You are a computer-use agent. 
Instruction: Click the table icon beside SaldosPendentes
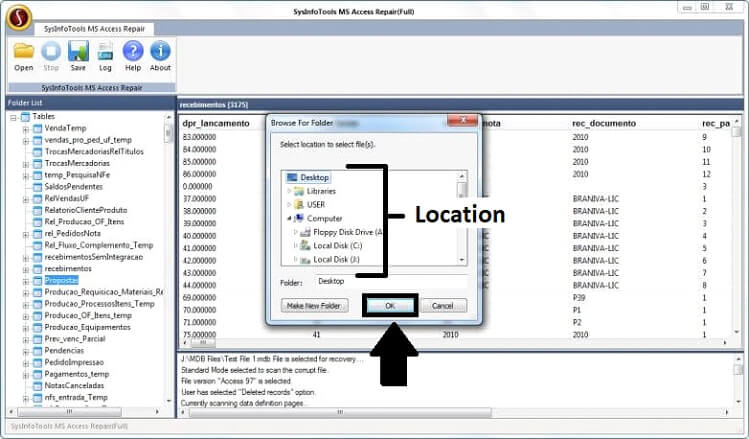click(x=38, y=187)
